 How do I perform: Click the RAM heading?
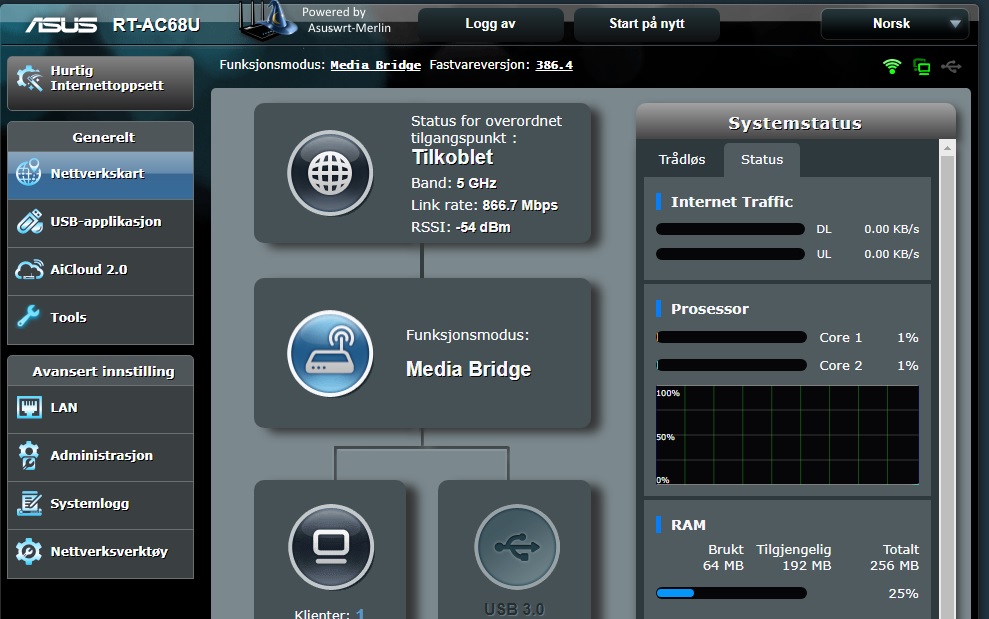coord(688,525)
